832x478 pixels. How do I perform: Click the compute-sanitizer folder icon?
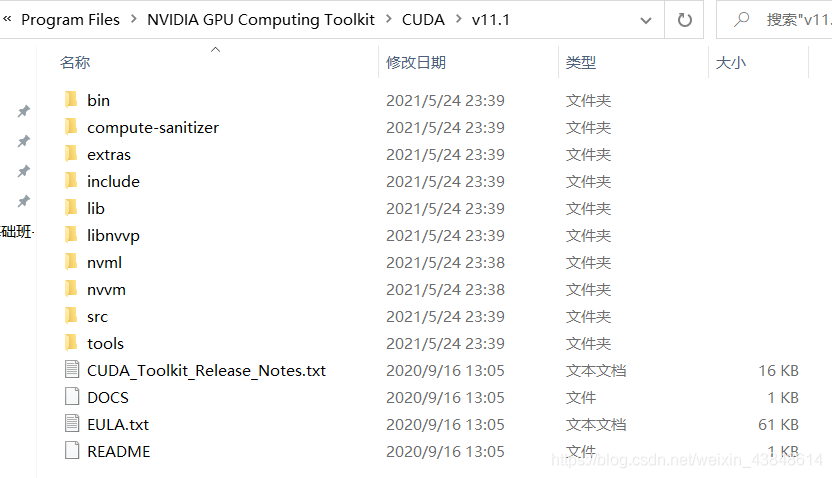click(70, 127)
